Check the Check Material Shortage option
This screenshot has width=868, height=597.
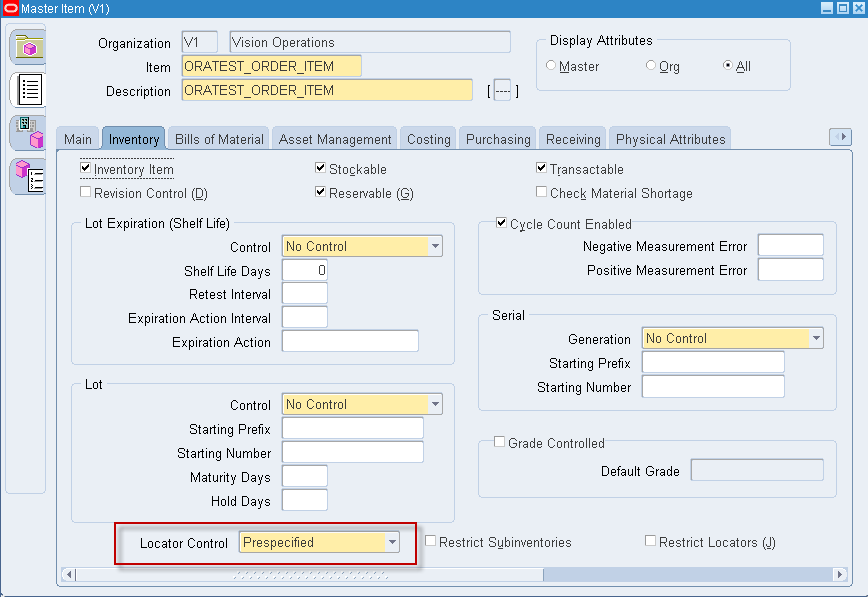(541, 191)
